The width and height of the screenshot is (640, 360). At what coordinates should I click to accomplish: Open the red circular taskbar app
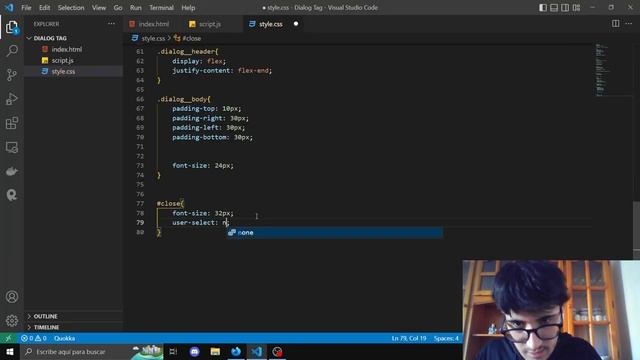coord(278,351)
